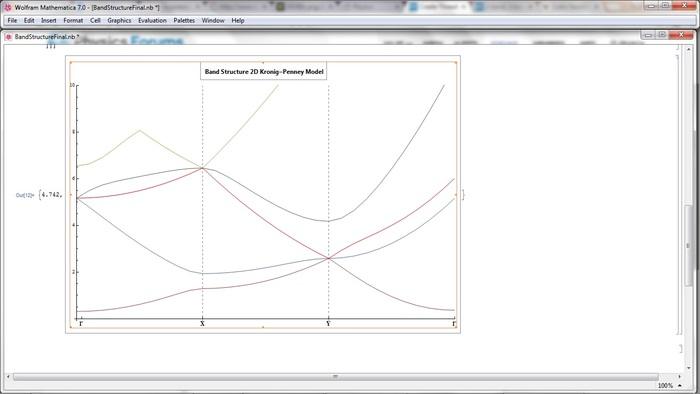
Task: Select the Band Structure plot title label
Action: point(264,71)
